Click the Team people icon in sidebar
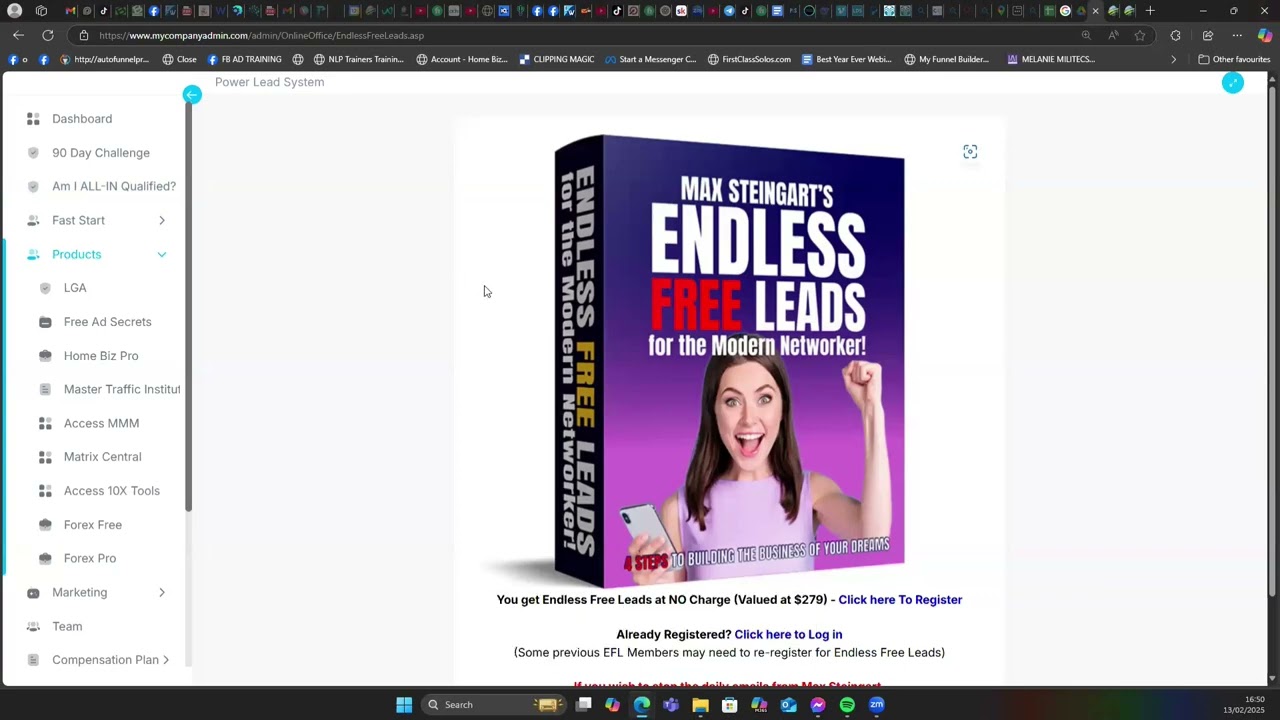1280x720 pixels. (33, 627)
